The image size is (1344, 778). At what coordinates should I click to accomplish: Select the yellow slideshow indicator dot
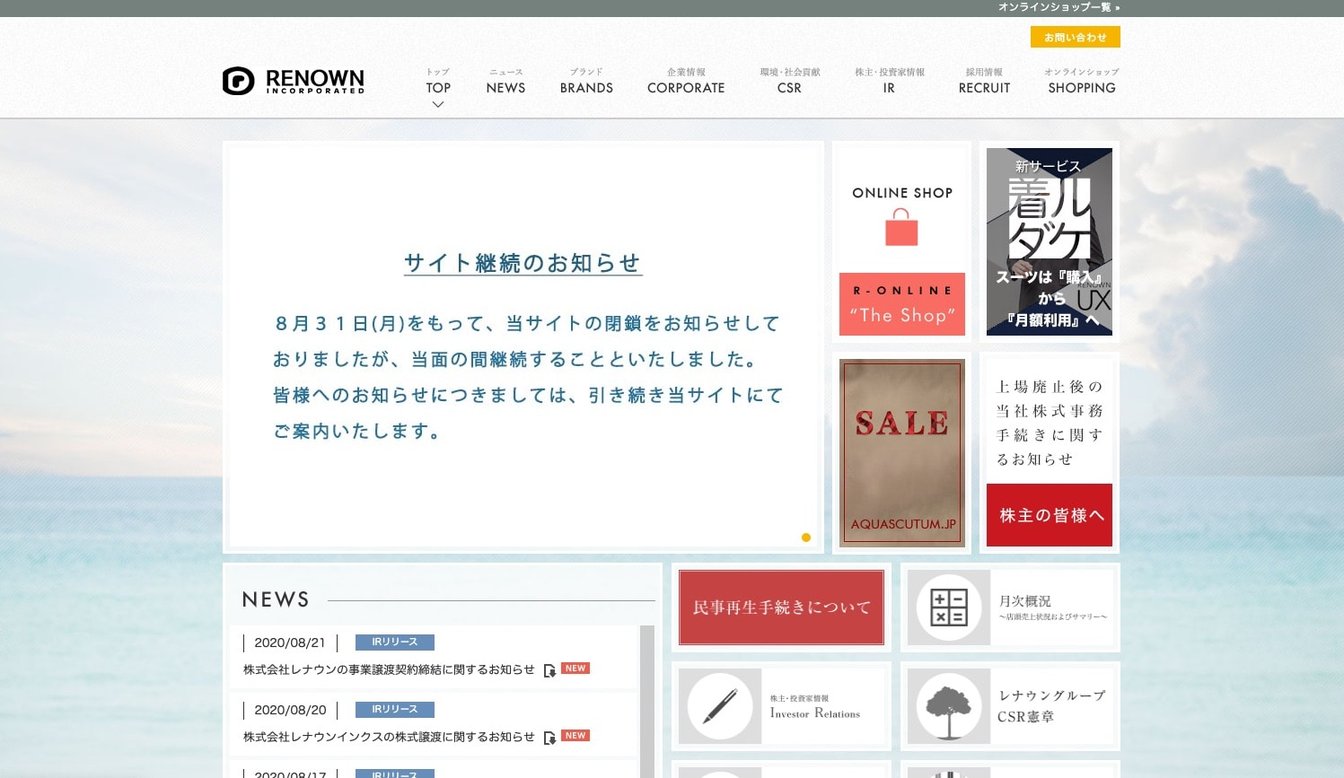click(806, 537)
